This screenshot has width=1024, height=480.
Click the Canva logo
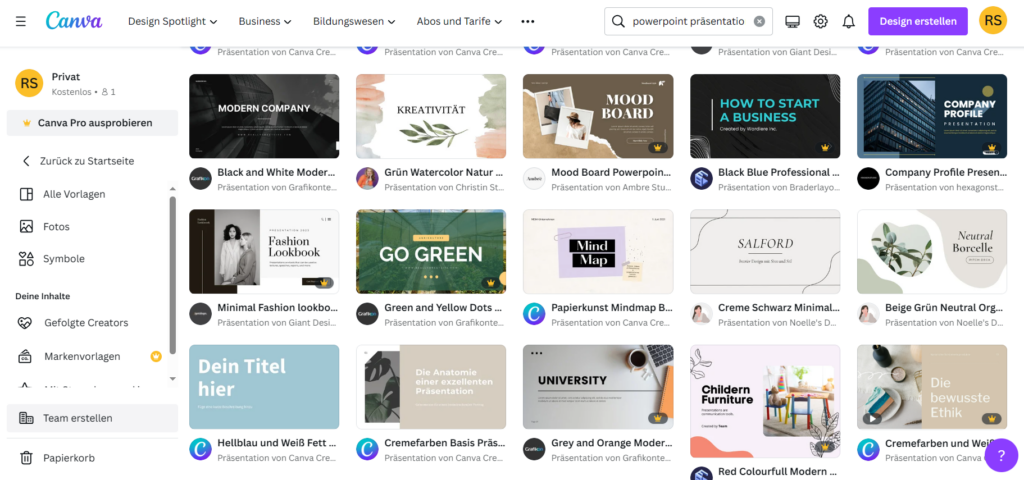coord(73,21)
